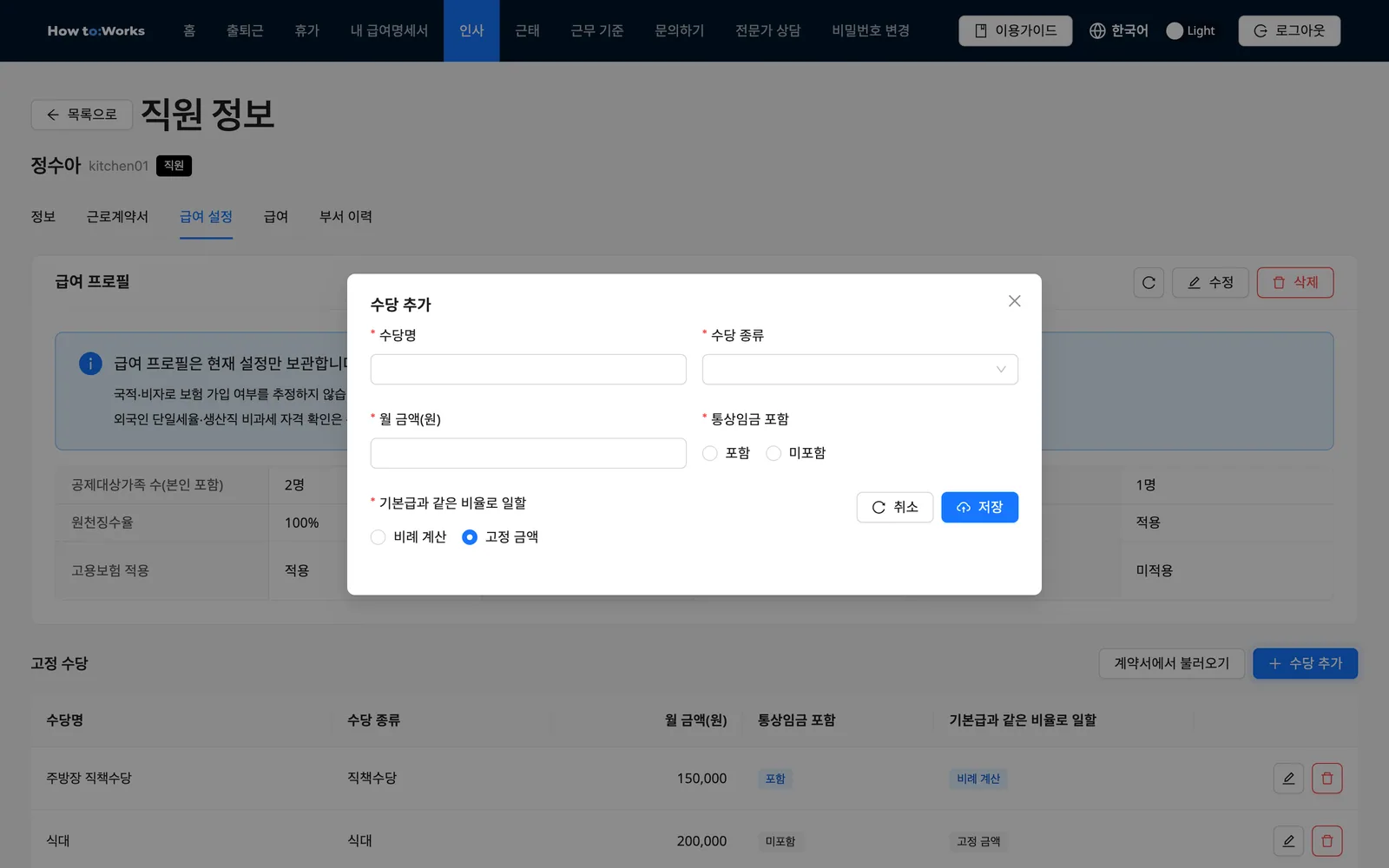1389x868 pixels.
Task: Click edit pencil icon for 주방장 직책수당 row
Action: click(1288, 779)
